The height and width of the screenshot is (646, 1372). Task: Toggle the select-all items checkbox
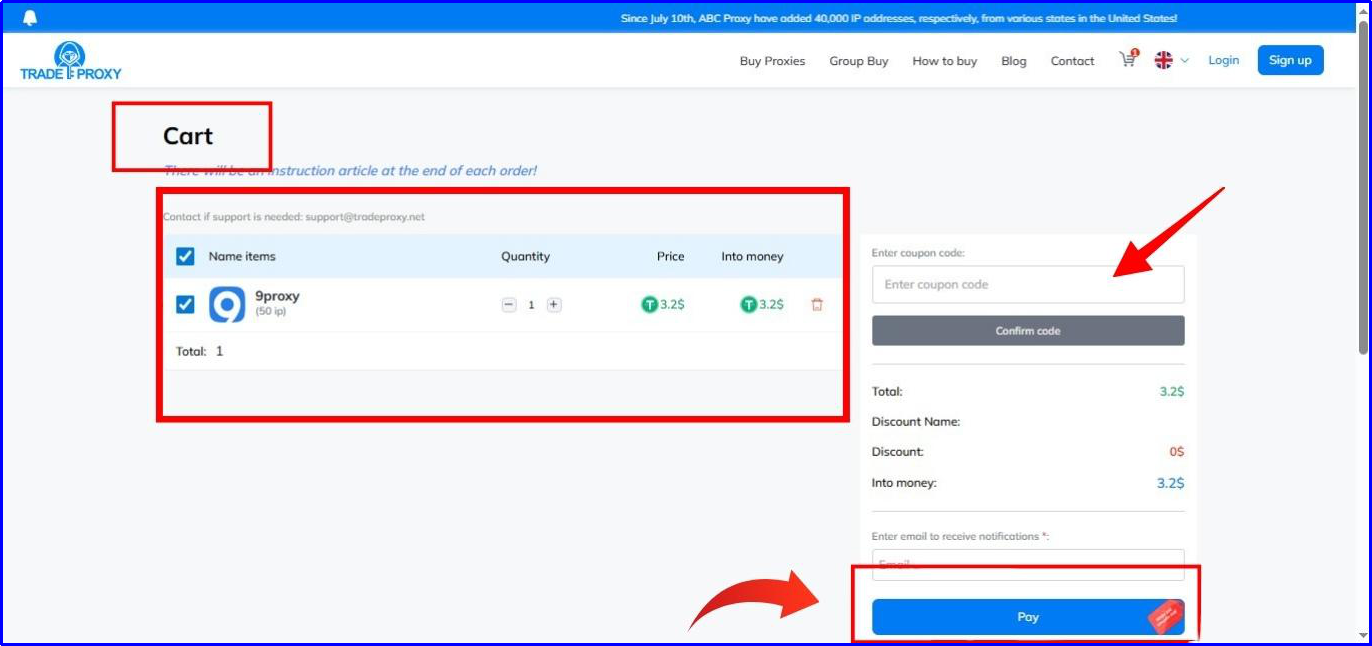point(185,257)
